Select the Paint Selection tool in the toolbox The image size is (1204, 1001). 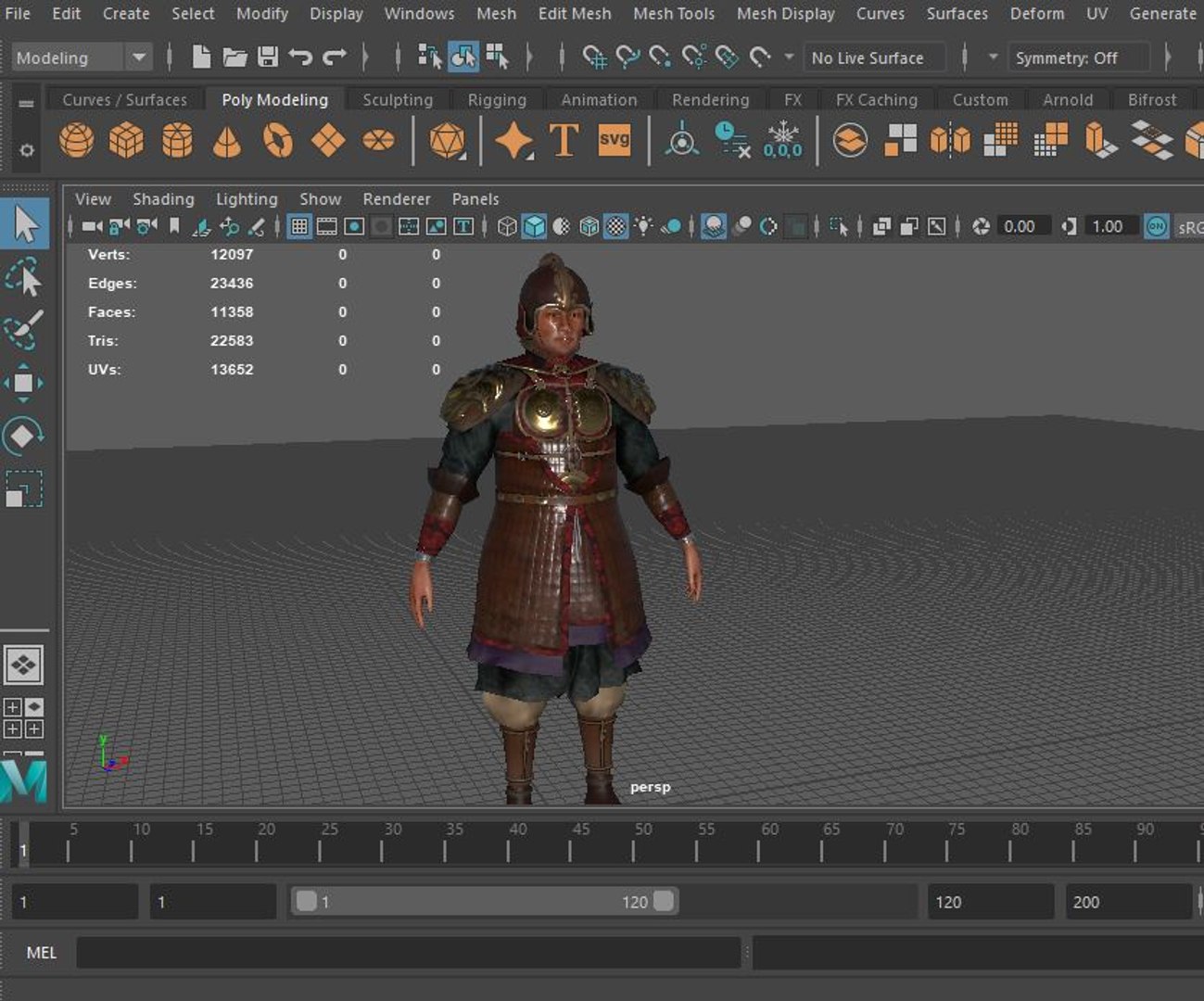25,330
